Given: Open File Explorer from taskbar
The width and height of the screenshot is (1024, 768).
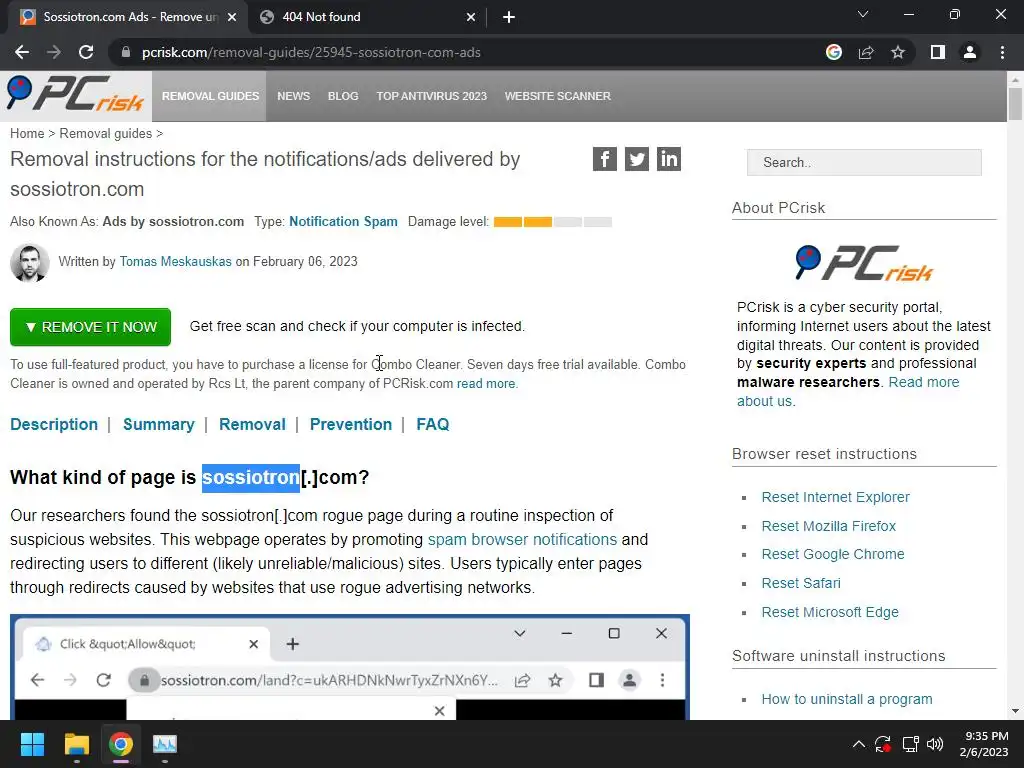Looking at the screenshot, I should click(x=76, y=744).
